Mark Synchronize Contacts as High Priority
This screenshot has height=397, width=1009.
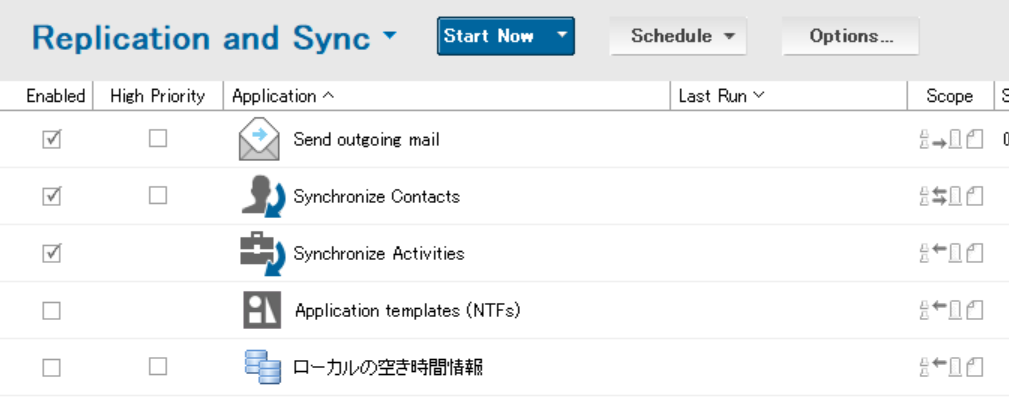click(158, 195)
